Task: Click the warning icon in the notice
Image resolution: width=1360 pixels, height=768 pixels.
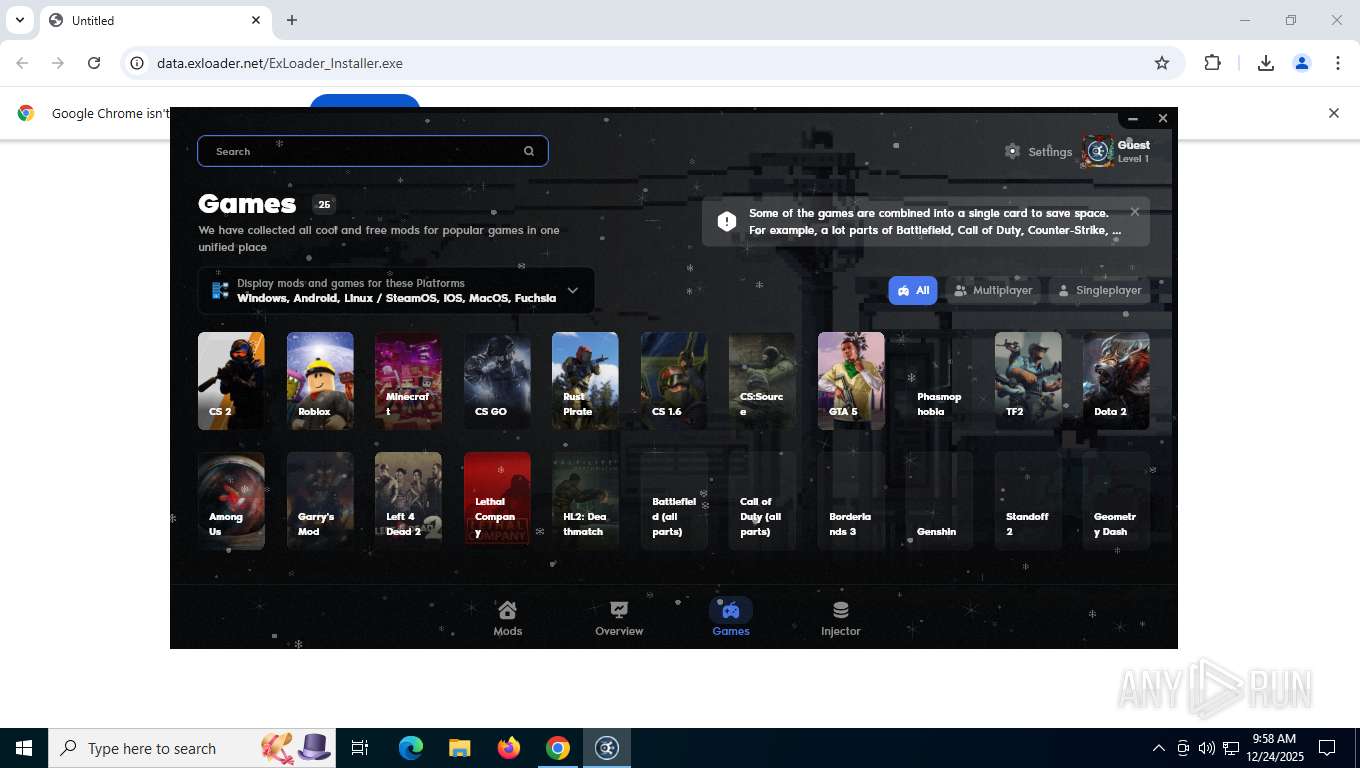Action: pos(727,221)
